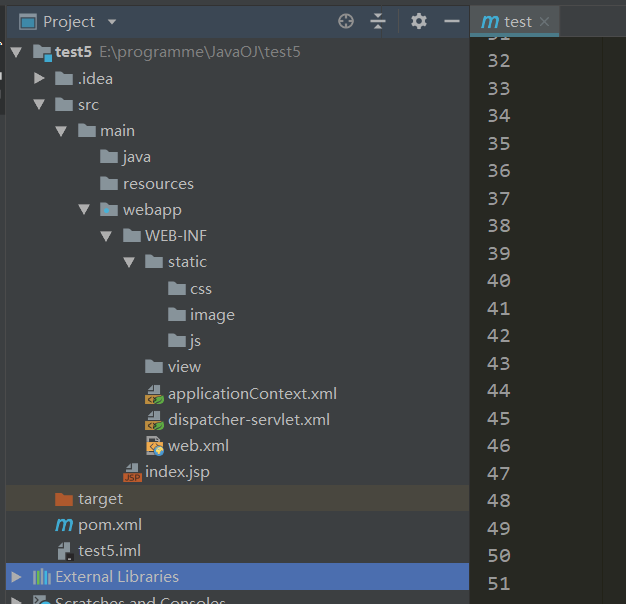
Task: Collapse the WEB-INF folder
Action: pyautogui.click(x=106, y=236)
